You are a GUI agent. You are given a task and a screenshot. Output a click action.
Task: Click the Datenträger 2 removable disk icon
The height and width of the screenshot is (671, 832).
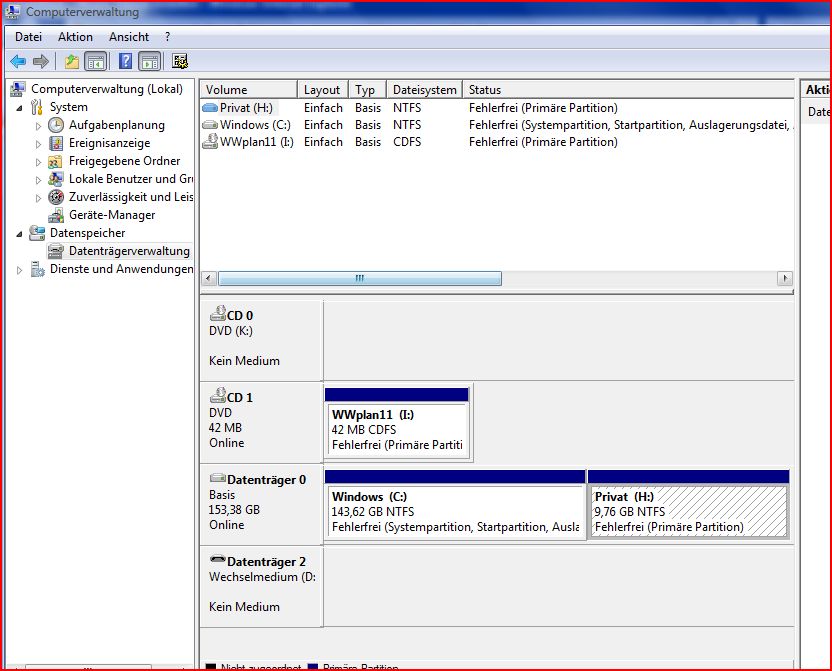(x=218, y=559)
